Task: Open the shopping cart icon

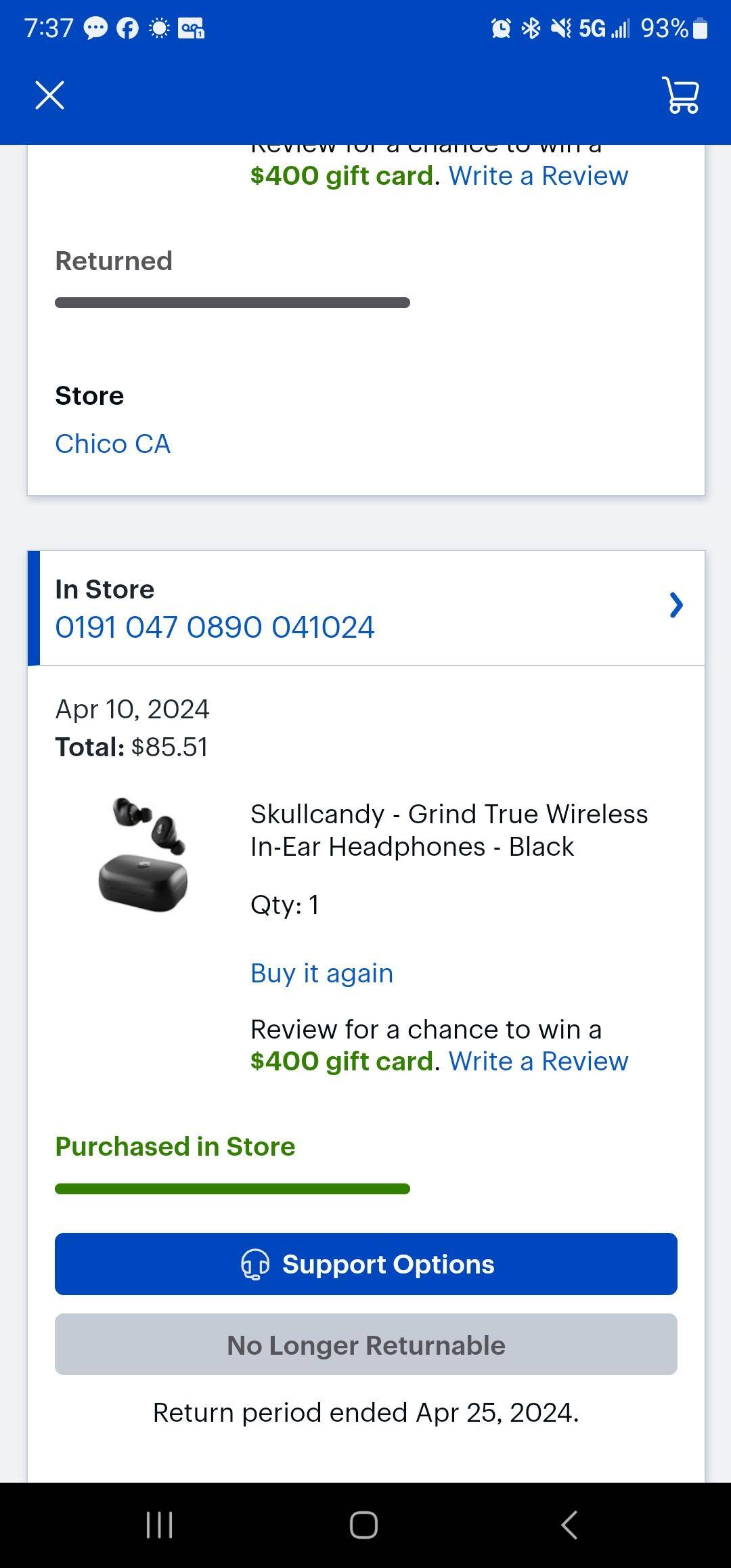Action: pyautogui.click(x=681, y=95)
